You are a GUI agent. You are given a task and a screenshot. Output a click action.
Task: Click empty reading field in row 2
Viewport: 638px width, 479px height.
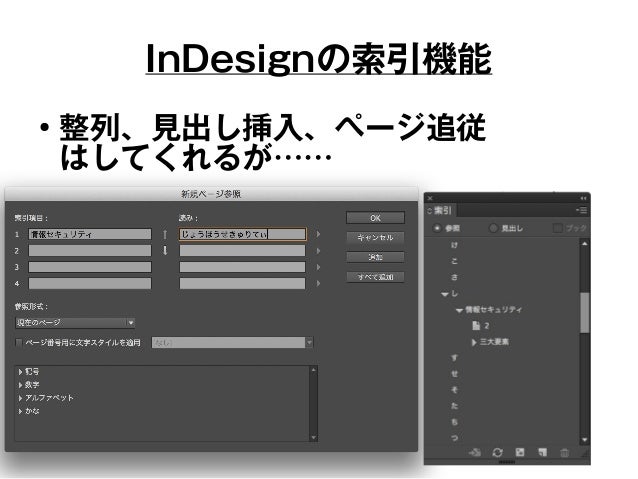point(242,251)
